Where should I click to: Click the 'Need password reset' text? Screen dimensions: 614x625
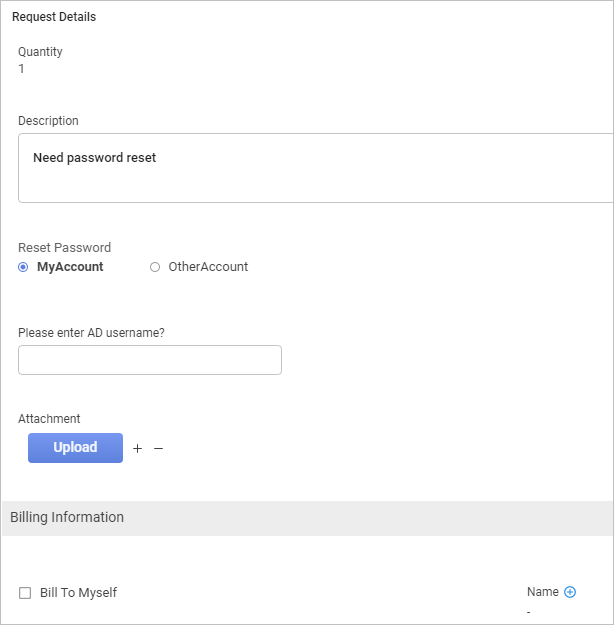click(x=94, y=158)
